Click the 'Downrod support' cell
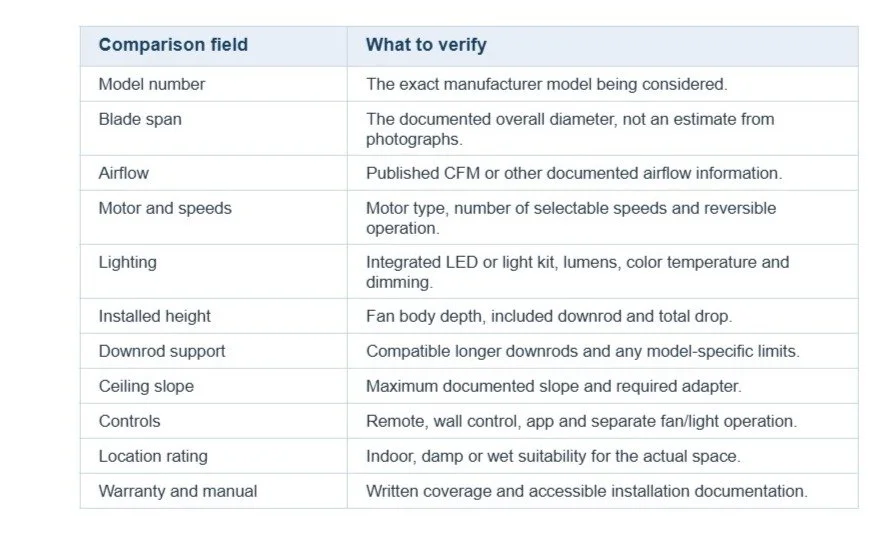This screenshot has height=533, width=887. (x=213, y=351)
